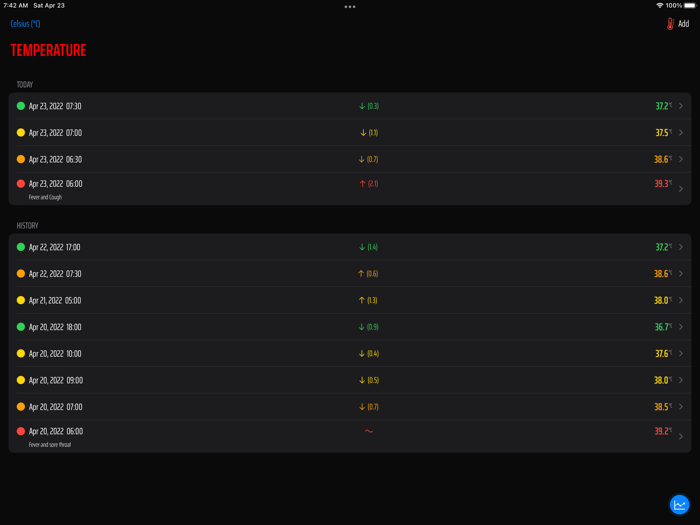Expand chevron for Apr 22, 2022 17:00 entry

coord(681,247)
